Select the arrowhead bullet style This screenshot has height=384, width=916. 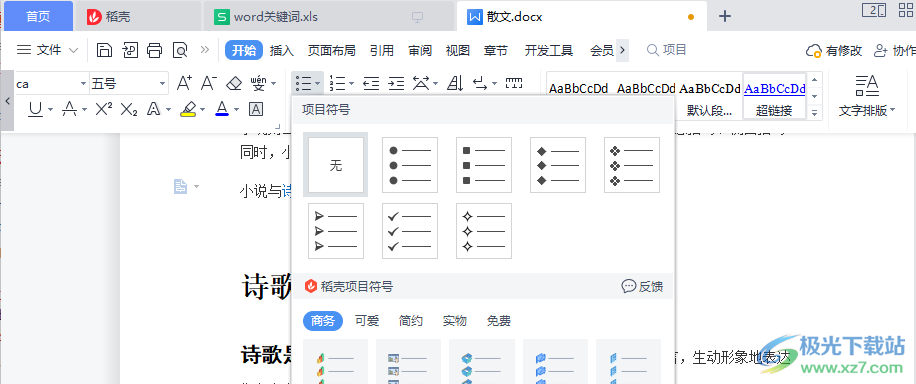pos(336,231)
